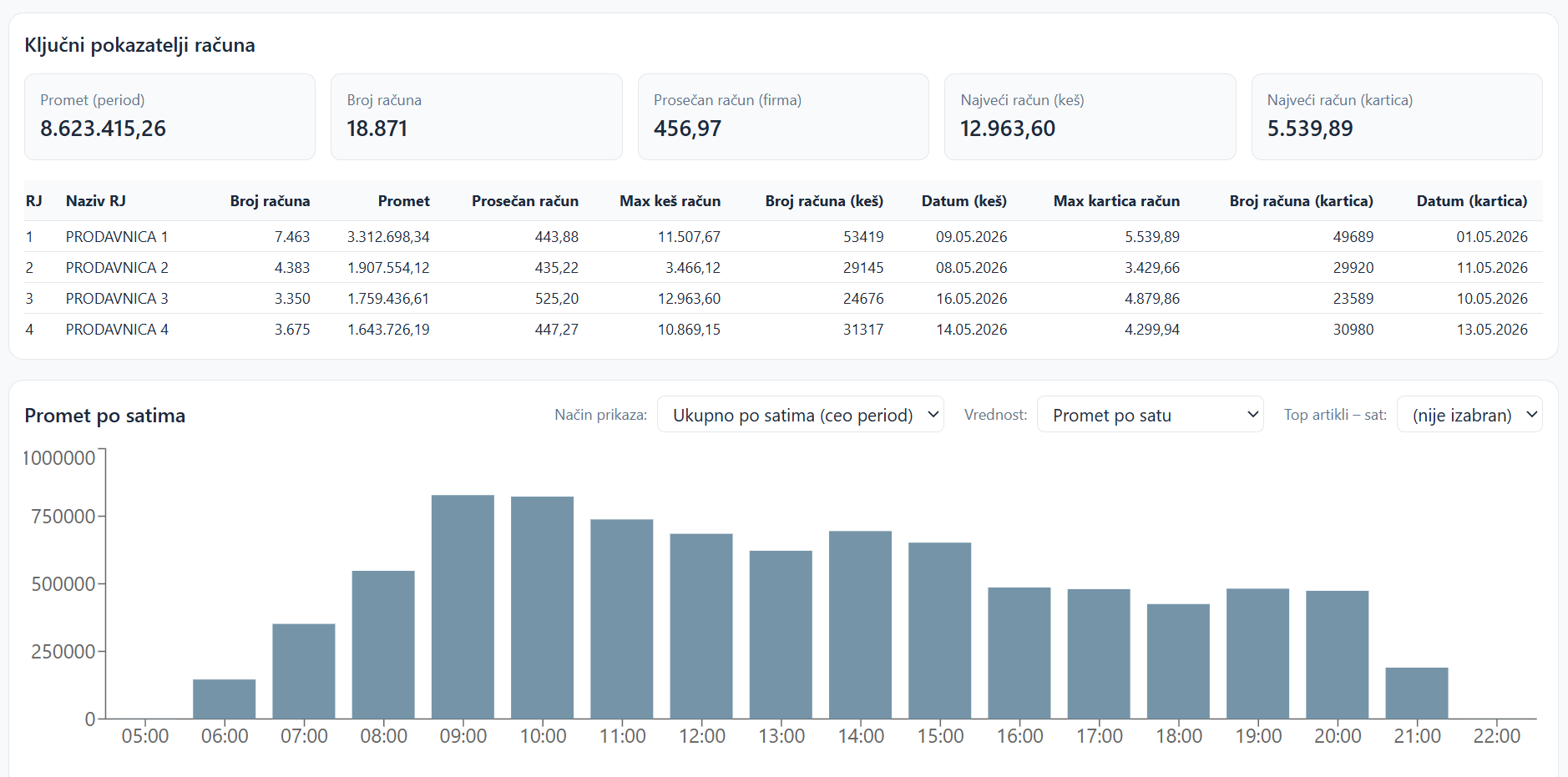Open the Način prikaza dropdown
Screen dimensions: 1568x777
(x=801, y=415)
